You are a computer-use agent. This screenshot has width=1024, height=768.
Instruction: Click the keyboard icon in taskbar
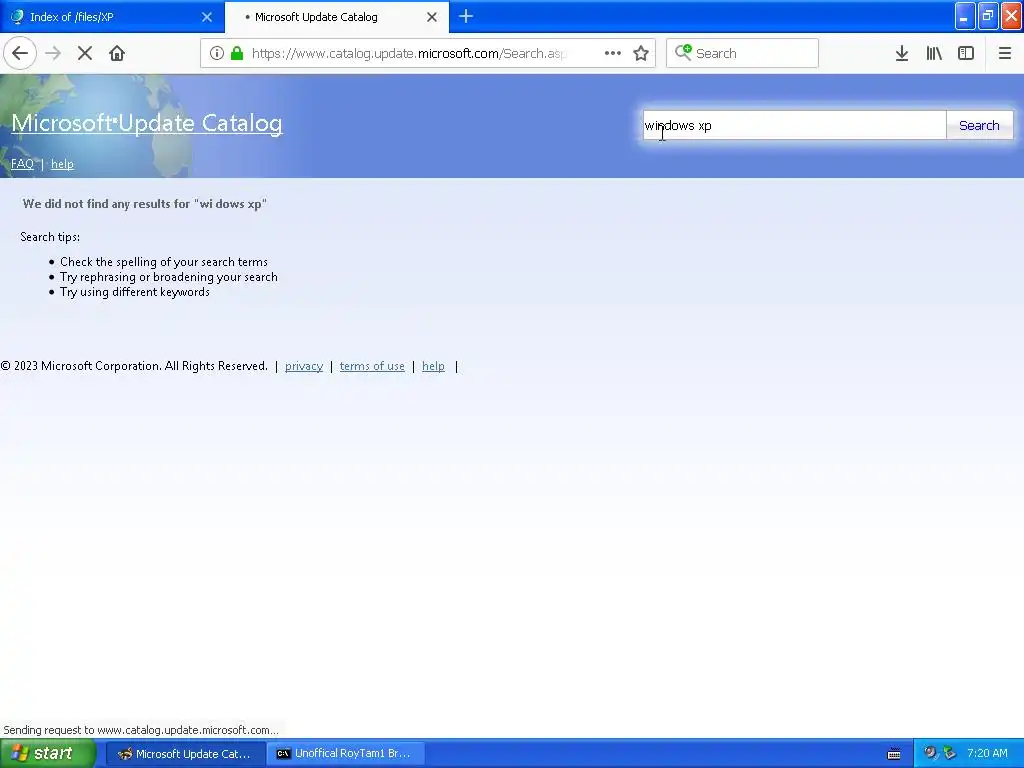(x=894, y=754)
